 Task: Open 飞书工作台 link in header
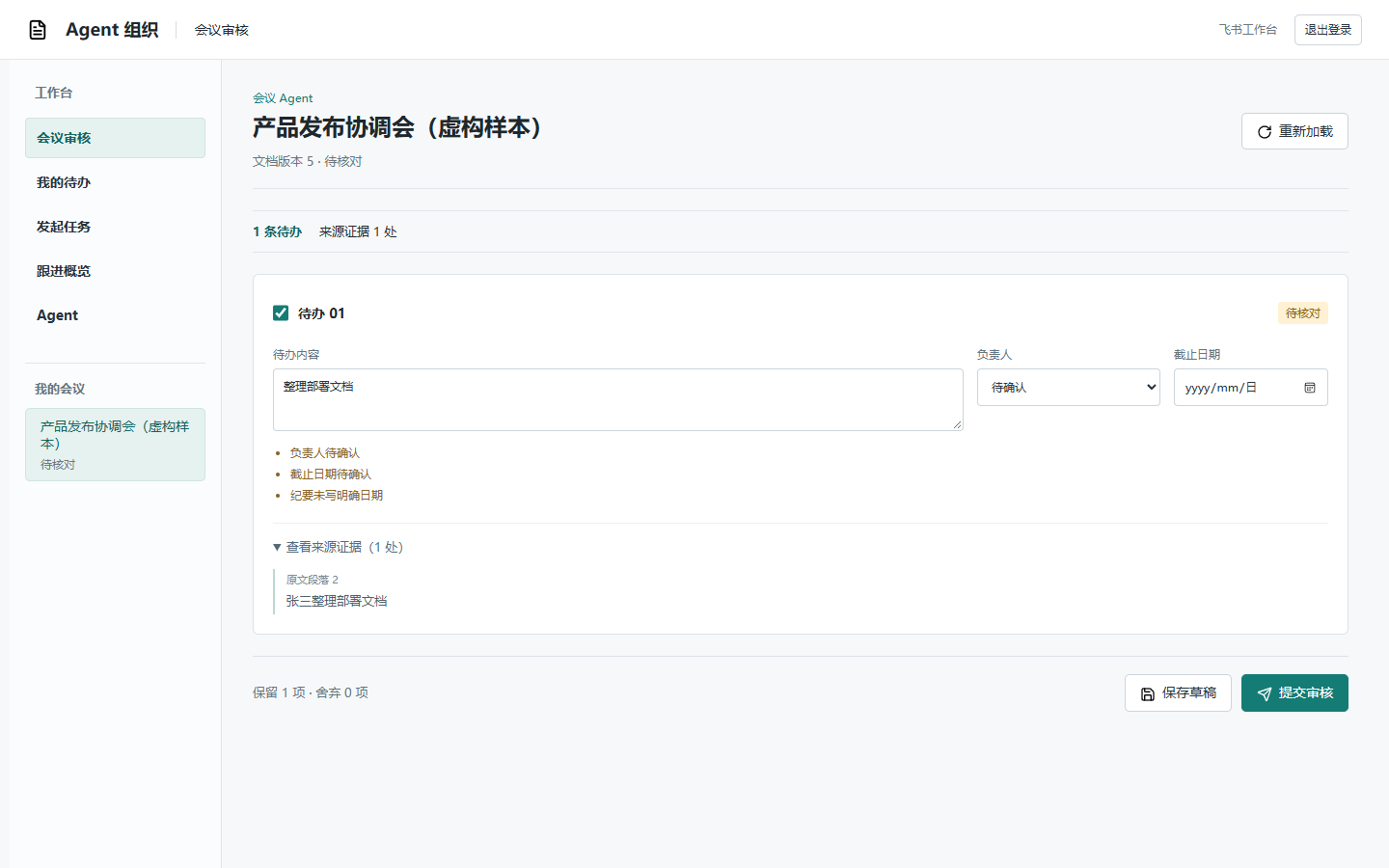[1248, 30]
